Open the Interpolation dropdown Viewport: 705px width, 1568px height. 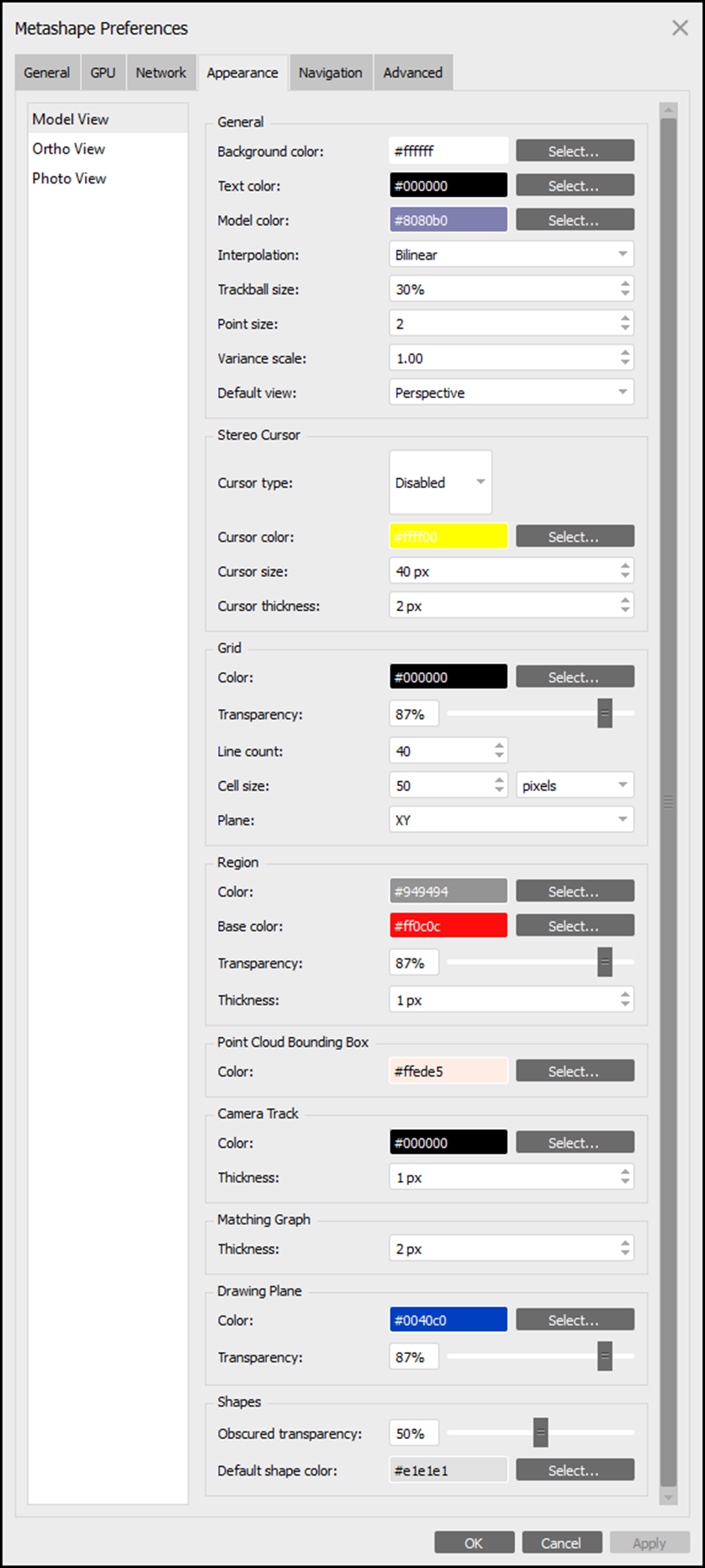point(512,255)
